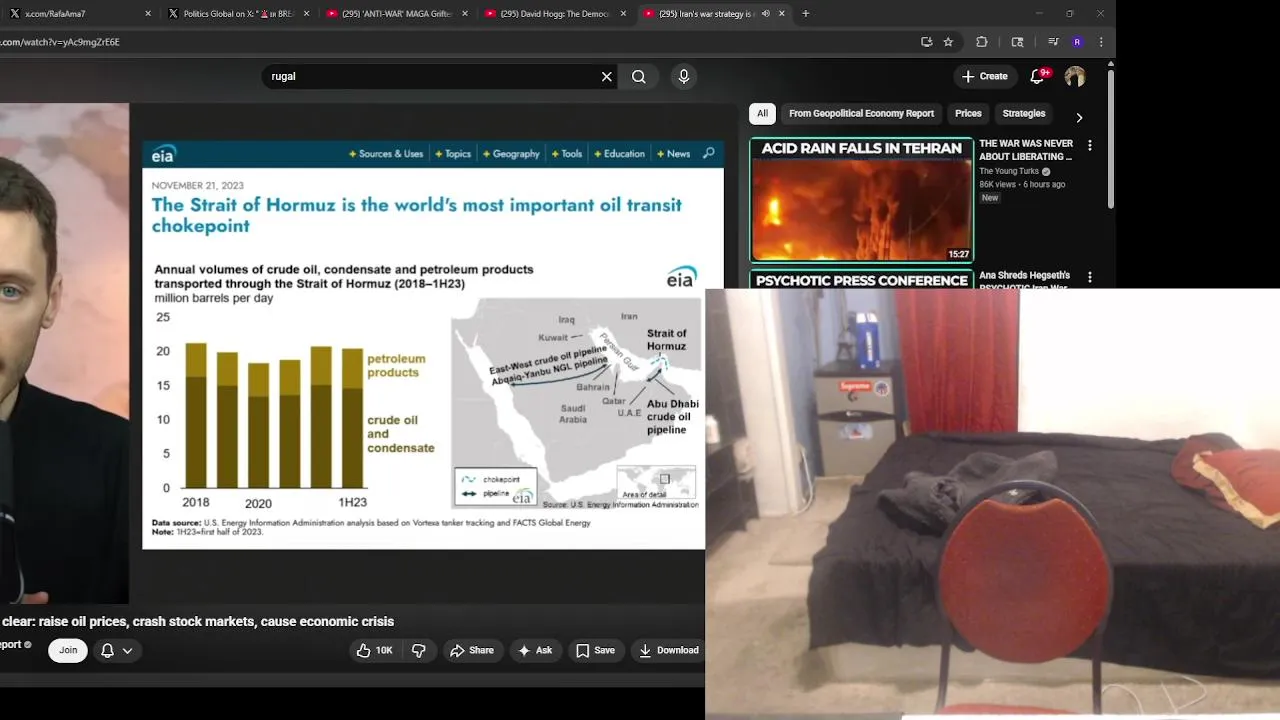Clear the YouTube search text
1280x720 pixels.
pyautogui.click(x=606, y=77)
